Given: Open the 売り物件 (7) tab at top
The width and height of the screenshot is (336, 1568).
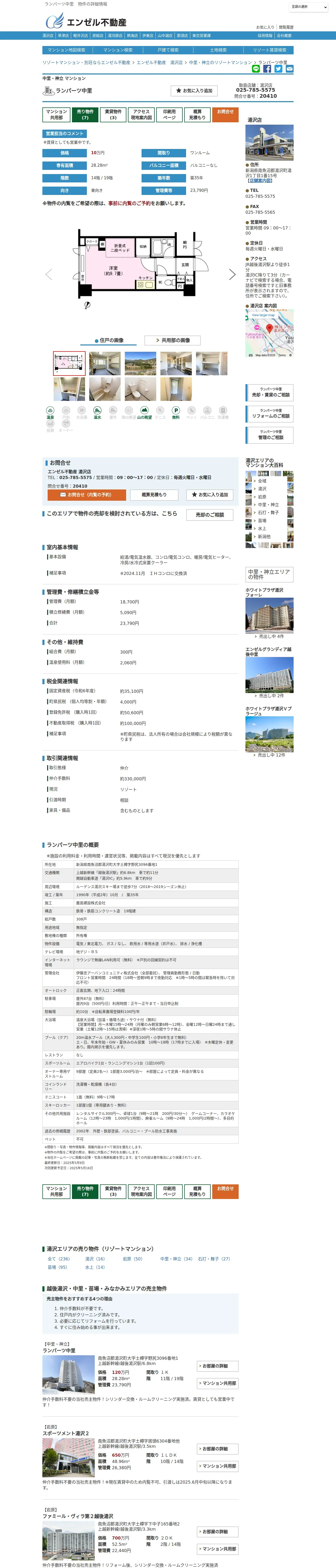Looking at the screenshot, I should pyautogui.click(x=85, y=114).
